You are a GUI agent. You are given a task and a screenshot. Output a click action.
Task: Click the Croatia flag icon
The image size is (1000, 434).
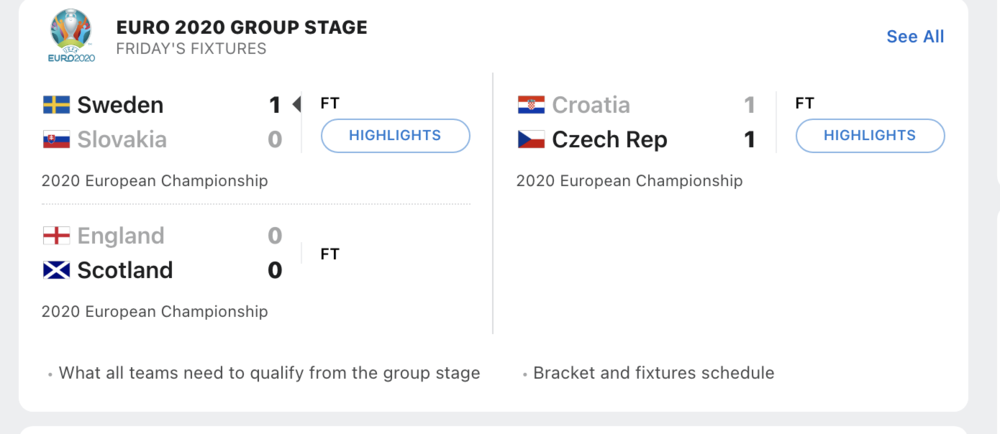point(530,105)
